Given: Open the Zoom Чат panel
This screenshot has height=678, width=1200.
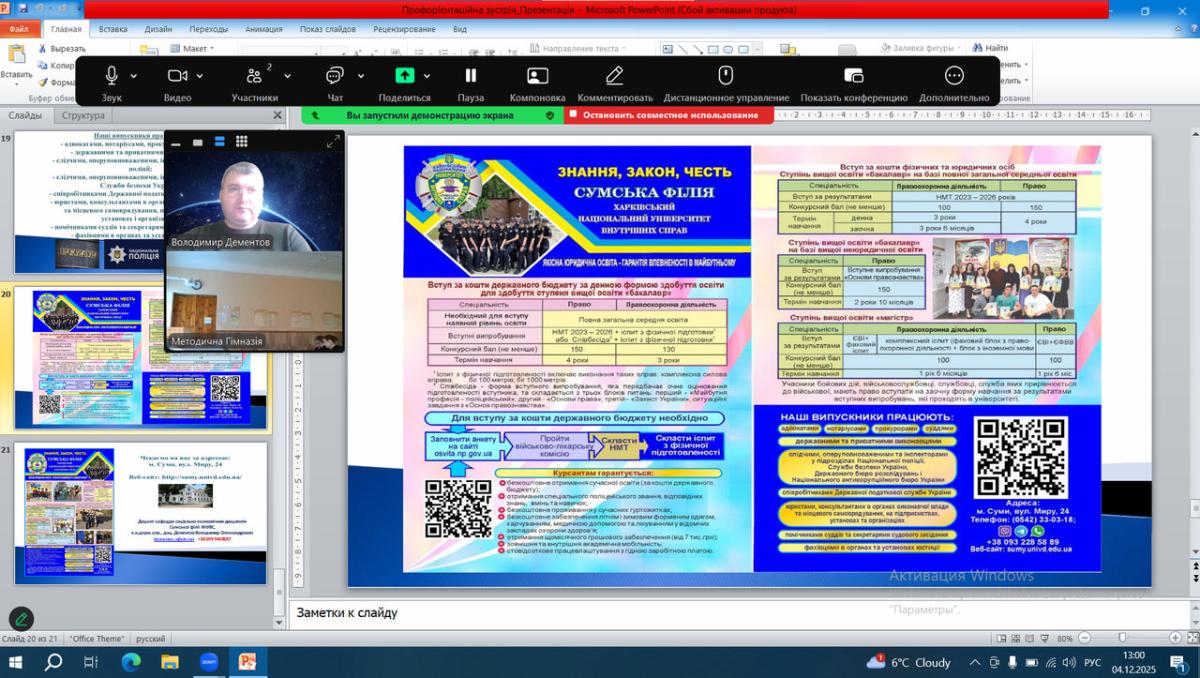Looking at the screenshot, I should (x=334, y=76).
